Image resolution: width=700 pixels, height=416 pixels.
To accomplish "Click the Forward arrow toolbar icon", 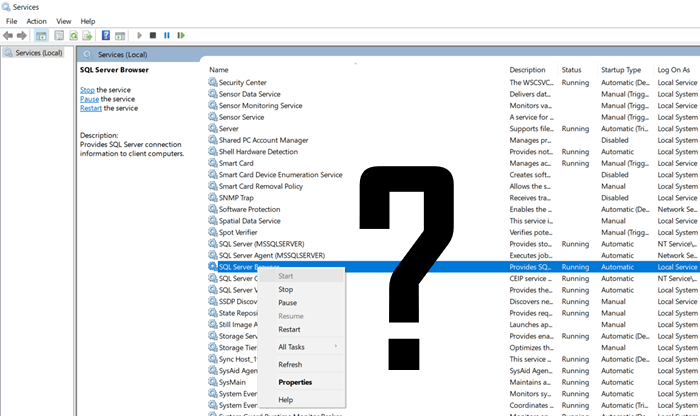I will point(23,35).
